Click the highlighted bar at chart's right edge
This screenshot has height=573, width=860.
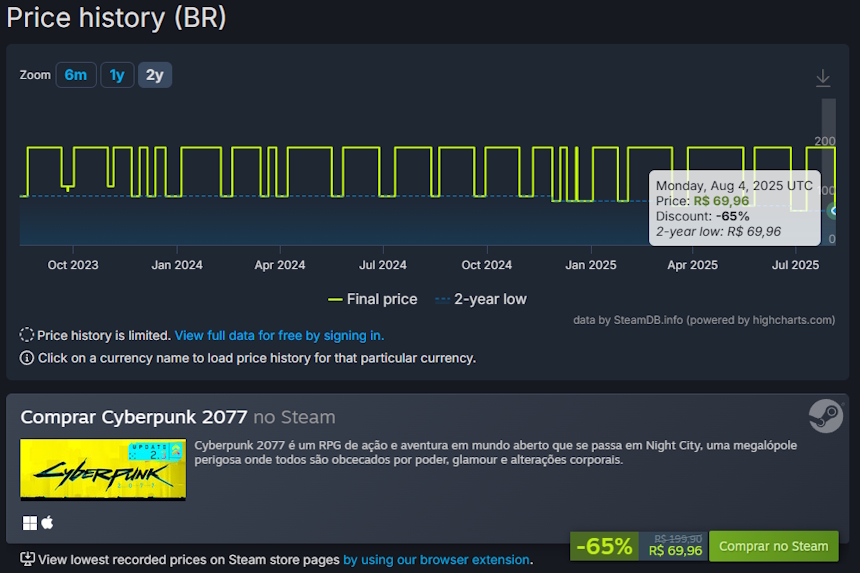(828, 170)
